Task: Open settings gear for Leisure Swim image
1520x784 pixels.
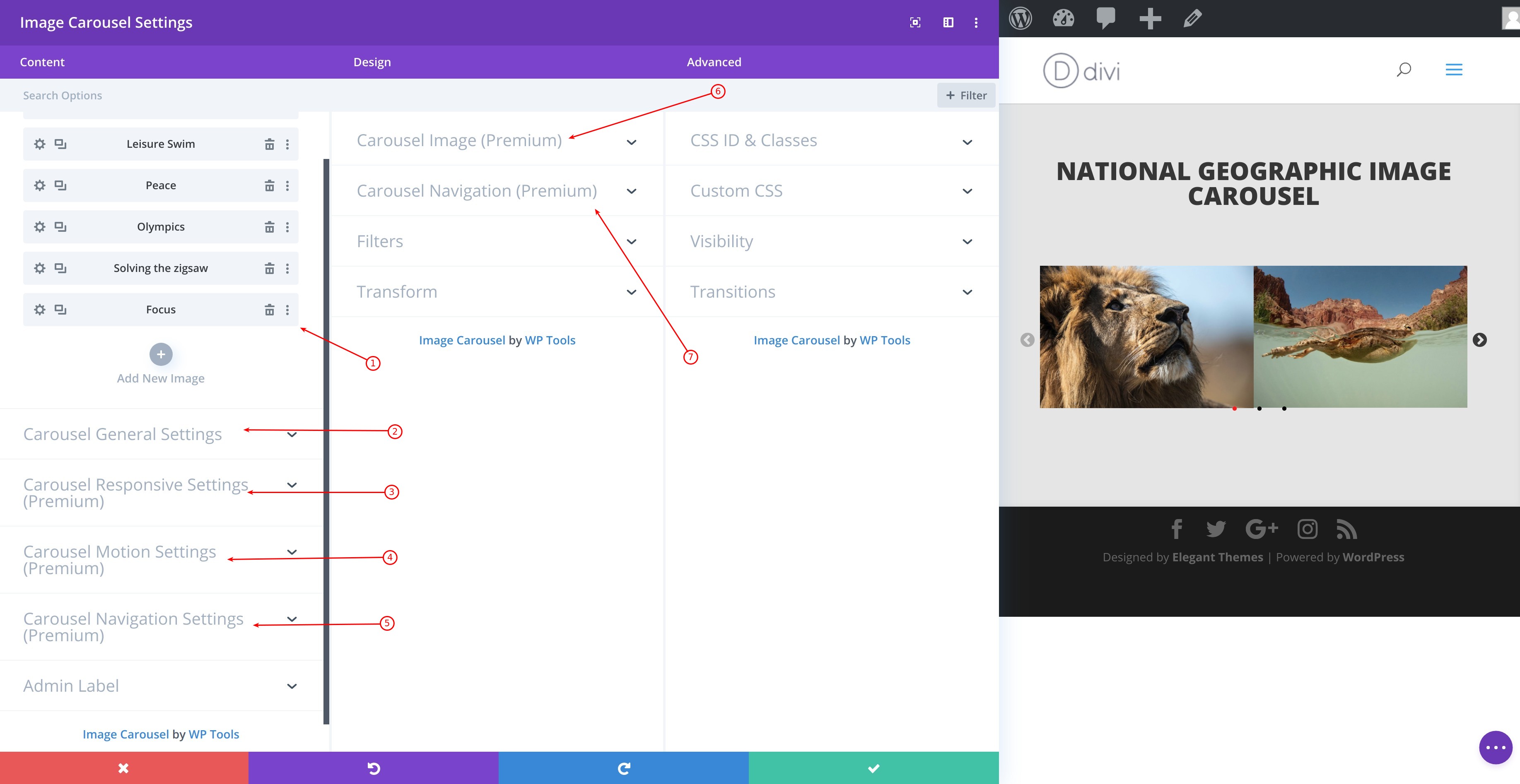Action: point(39,144)
